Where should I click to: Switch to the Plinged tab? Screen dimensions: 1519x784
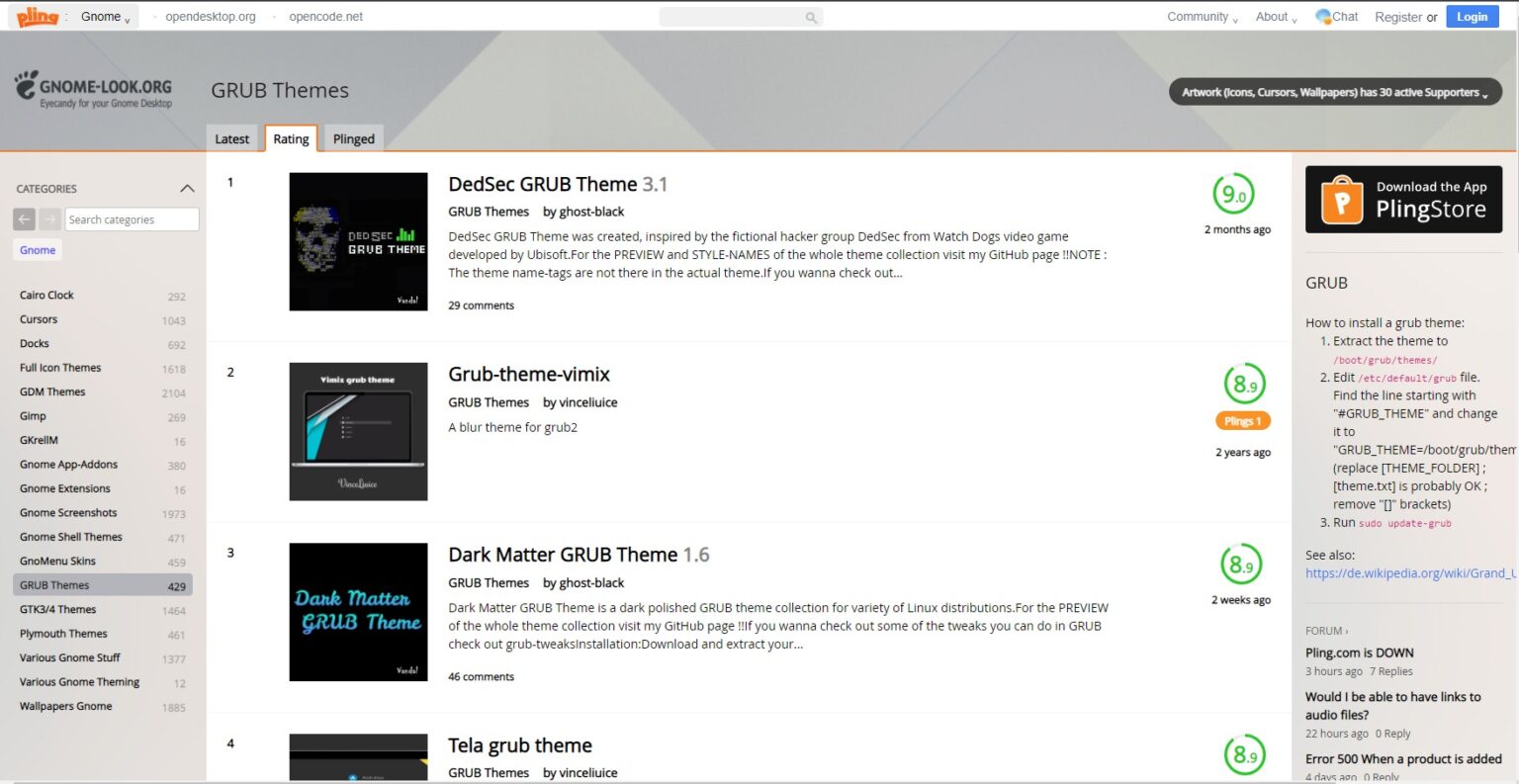(x=354, y=139)
